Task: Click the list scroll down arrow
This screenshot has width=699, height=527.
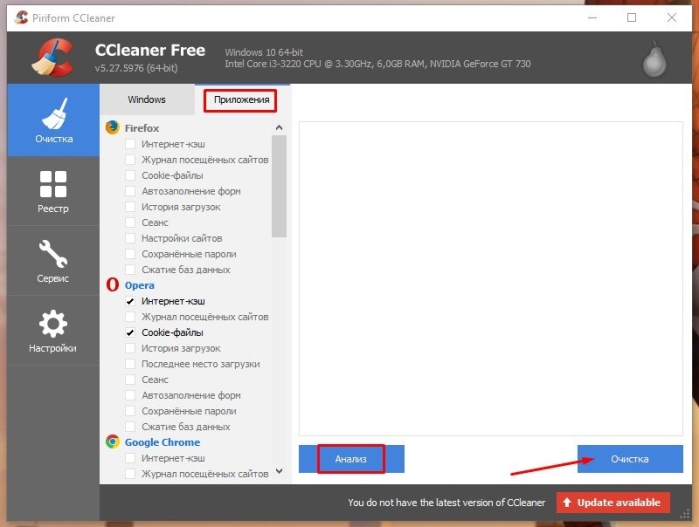Action: coord(279,471)
